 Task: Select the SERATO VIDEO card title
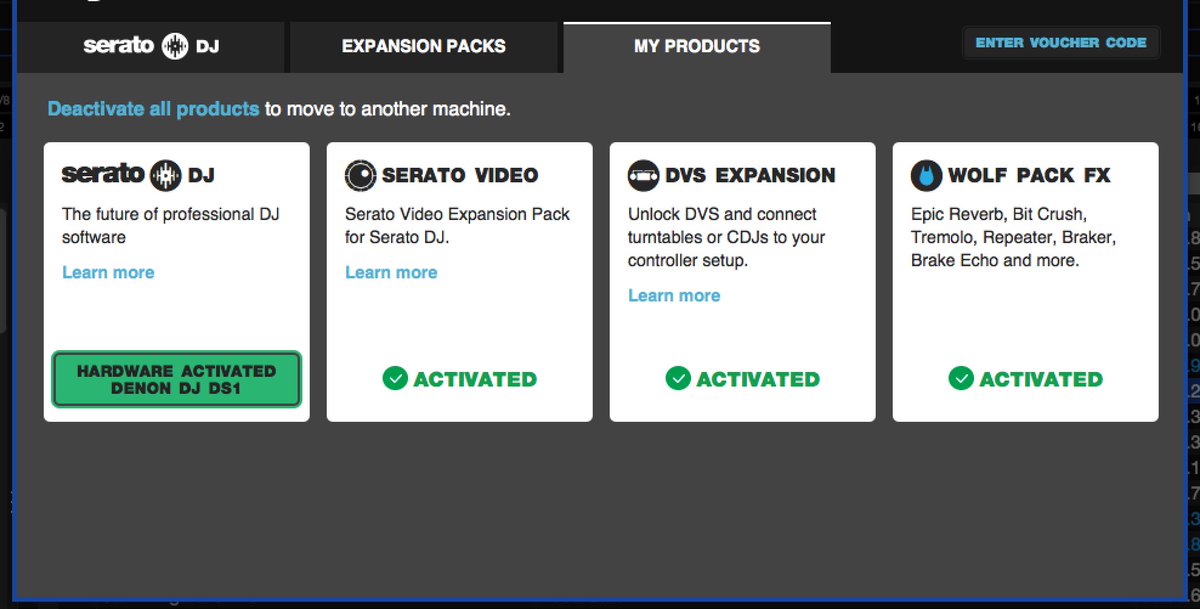(x=460, y=175)
